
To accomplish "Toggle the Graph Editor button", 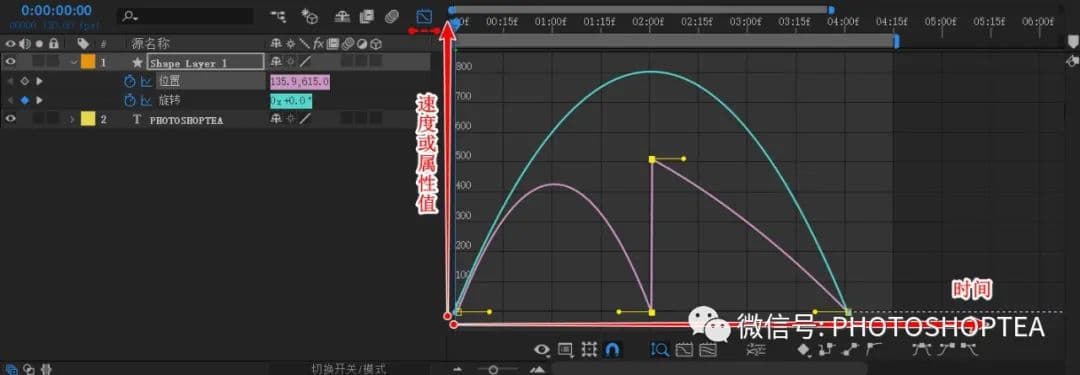I will coord(424,16).
